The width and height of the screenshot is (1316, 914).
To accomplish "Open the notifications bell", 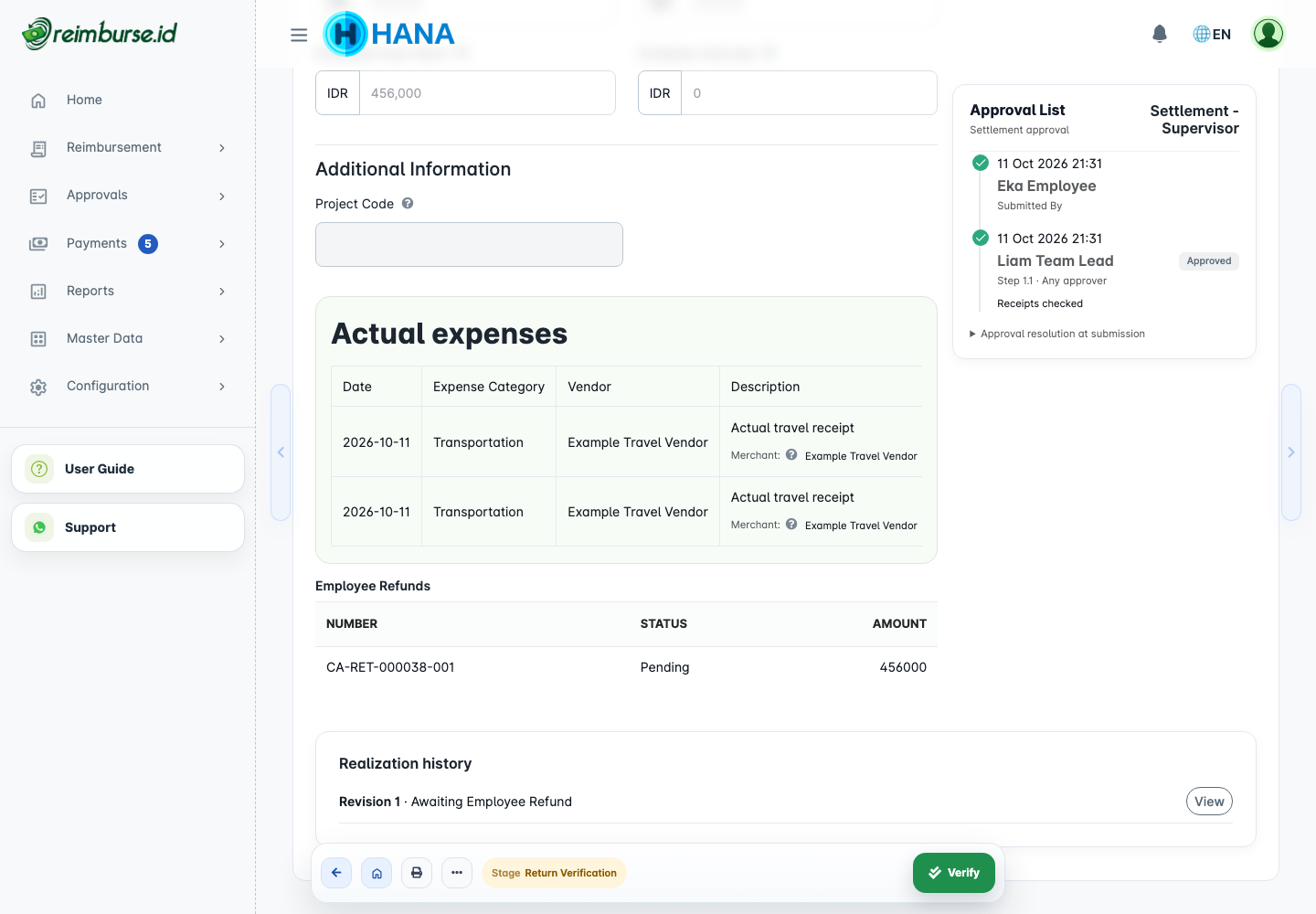I will coord(1160,34).
